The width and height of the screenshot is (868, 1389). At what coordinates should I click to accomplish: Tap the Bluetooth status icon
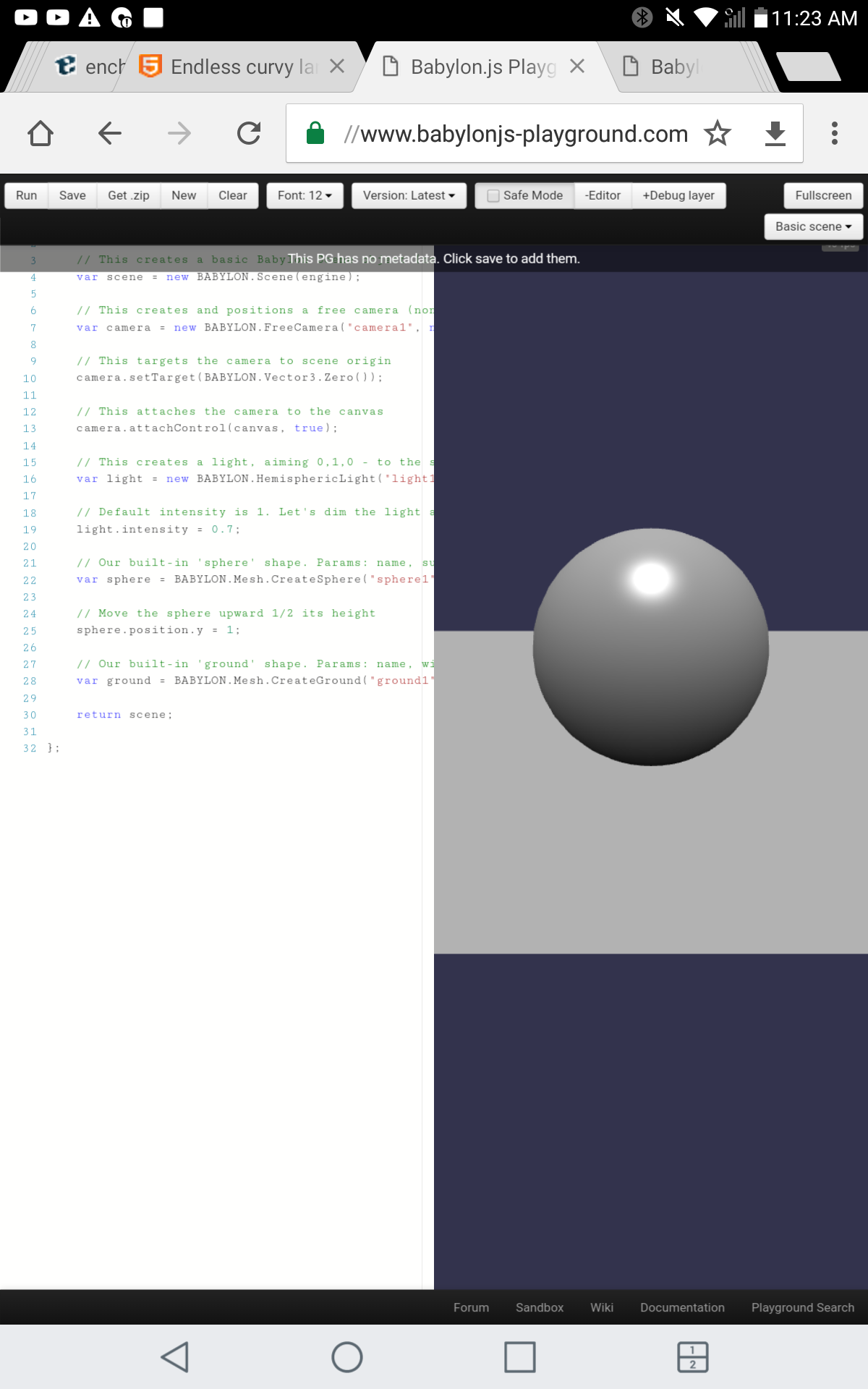coord(642,17)
